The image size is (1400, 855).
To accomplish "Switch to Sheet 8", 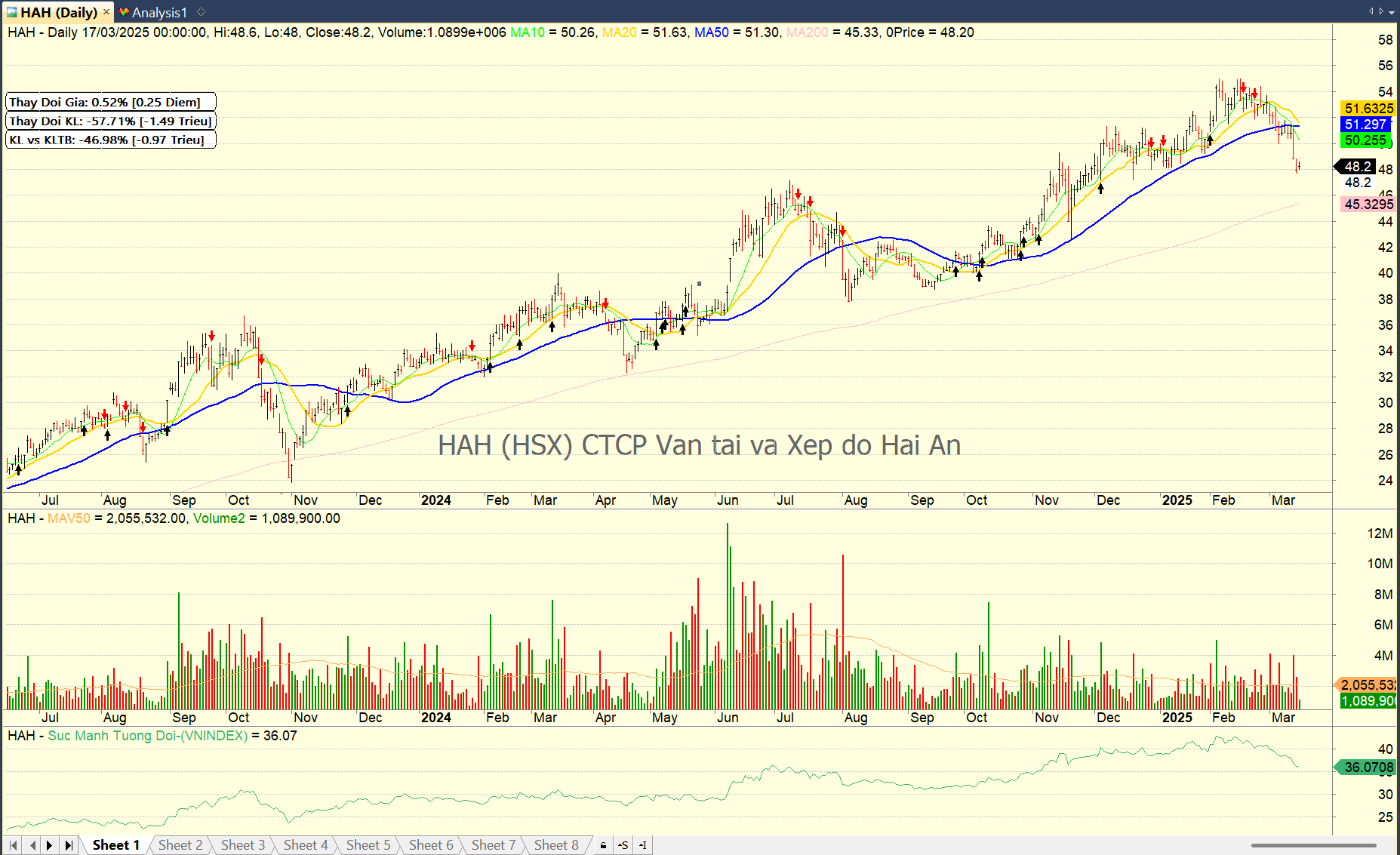I will (556, 845).
